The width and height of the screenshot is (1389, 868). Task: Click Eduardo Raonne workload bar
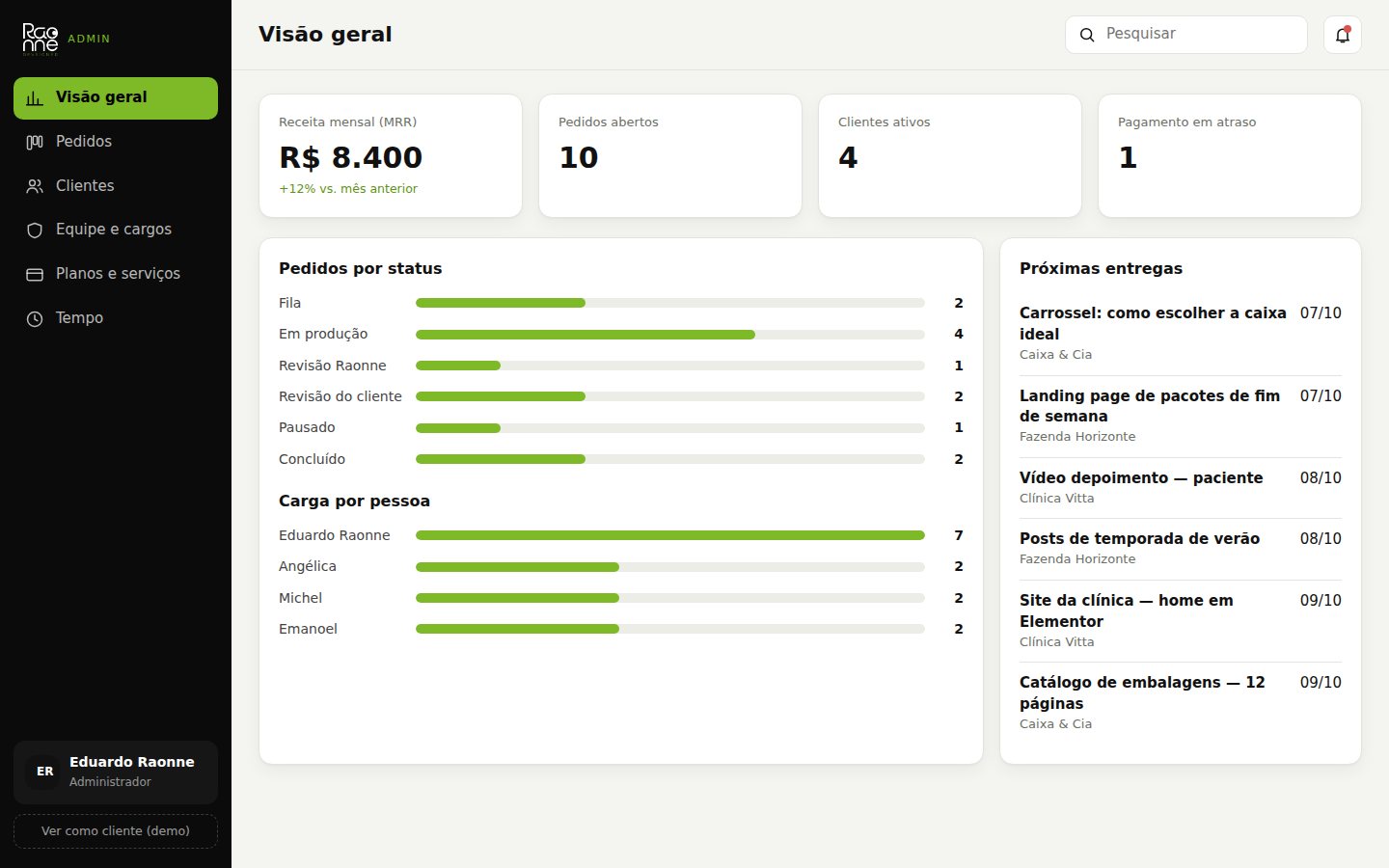click(670, 535)
